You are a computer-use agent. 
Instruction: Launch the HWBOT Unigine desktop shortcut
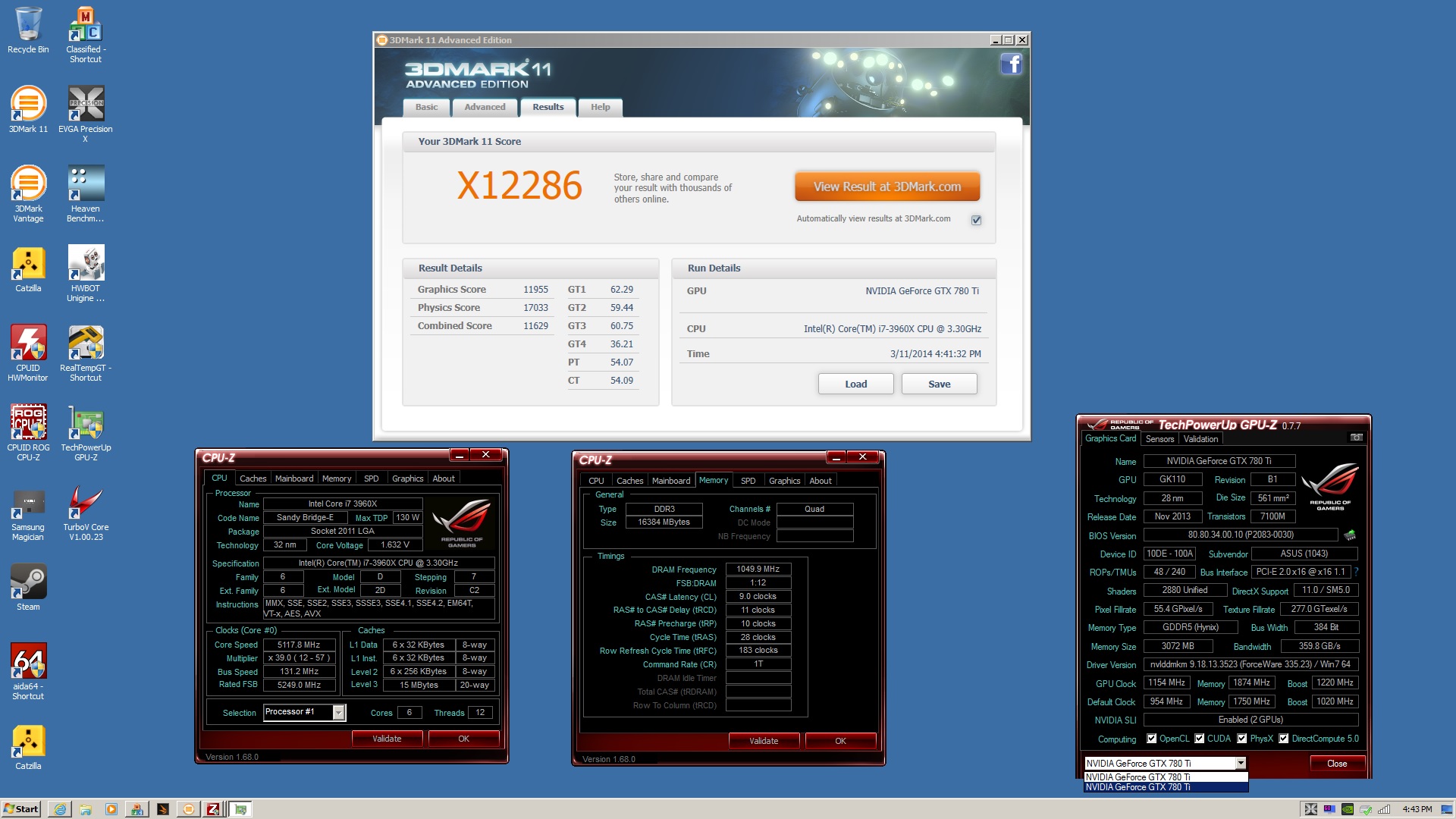[86, 274]
